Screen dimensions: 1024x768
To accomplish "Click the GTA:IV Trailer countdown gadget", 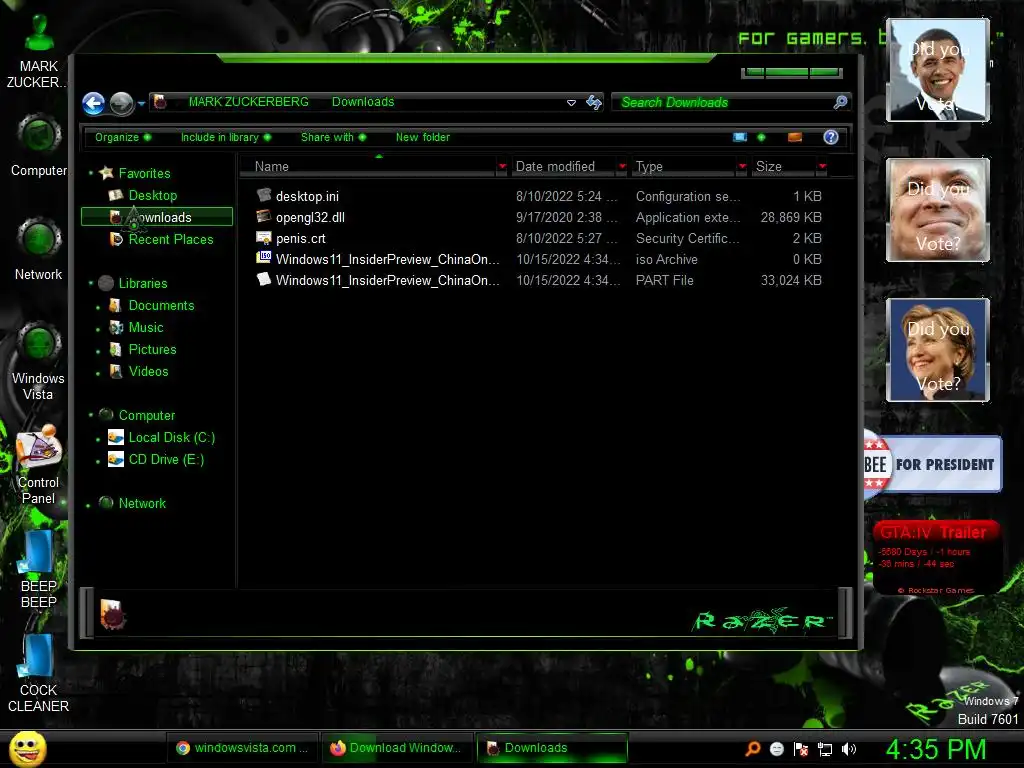I will (934, 557).
